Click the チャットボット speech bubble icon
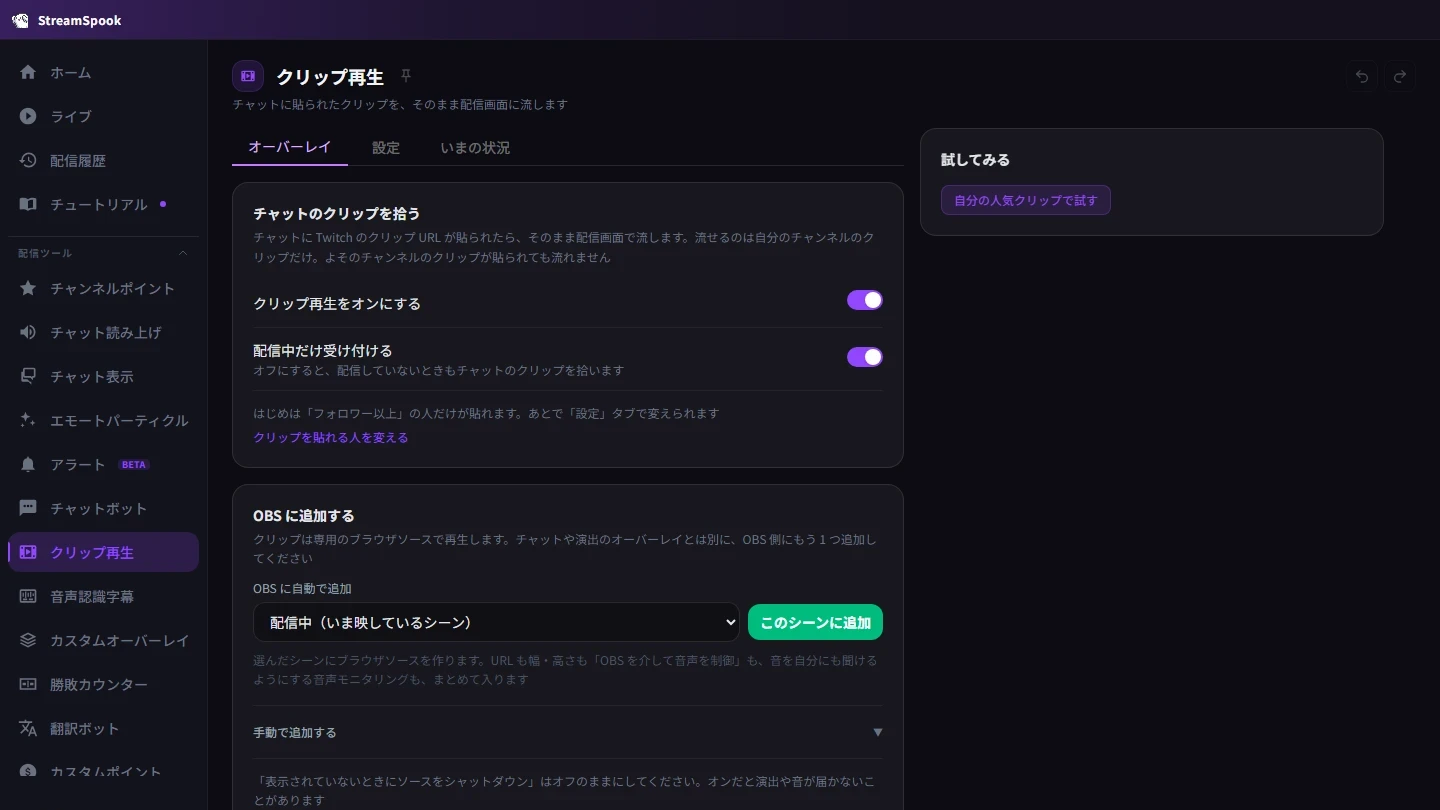The height and width of the screenshot is (810, 1440). click(28, 508)
